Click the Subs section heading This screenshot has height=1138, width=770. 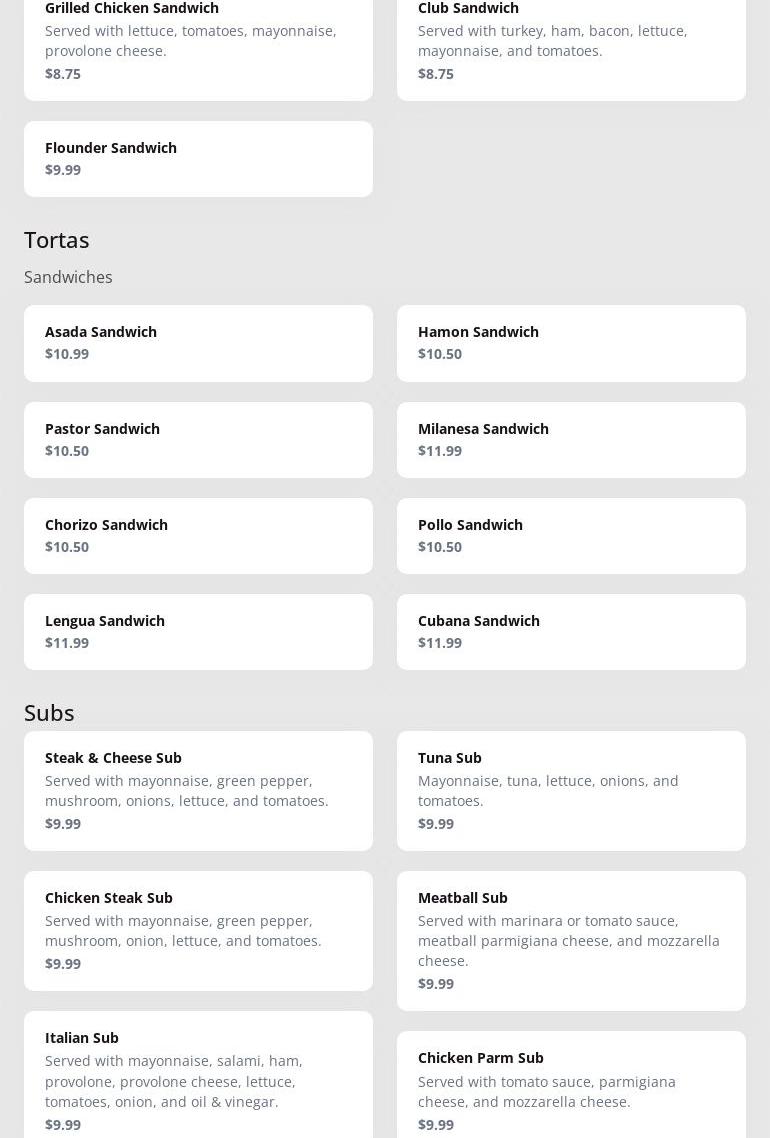click(x=49, y=712)
